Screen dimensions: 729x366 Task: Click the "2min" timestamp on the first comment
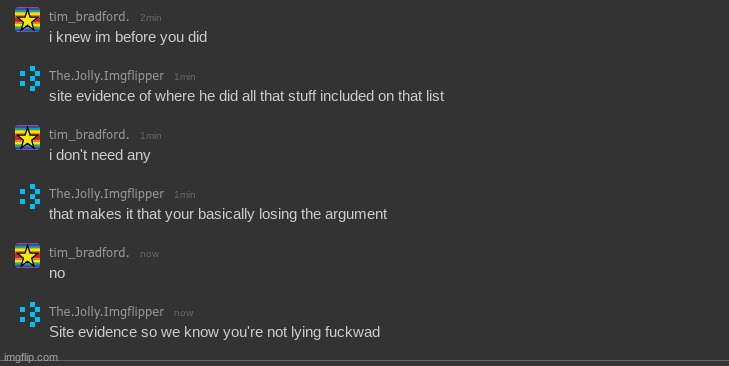pos(151,18)
